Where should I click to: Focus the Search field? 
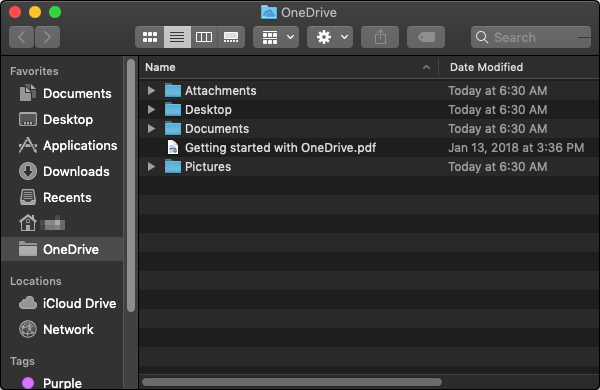(x=531, y=37)
